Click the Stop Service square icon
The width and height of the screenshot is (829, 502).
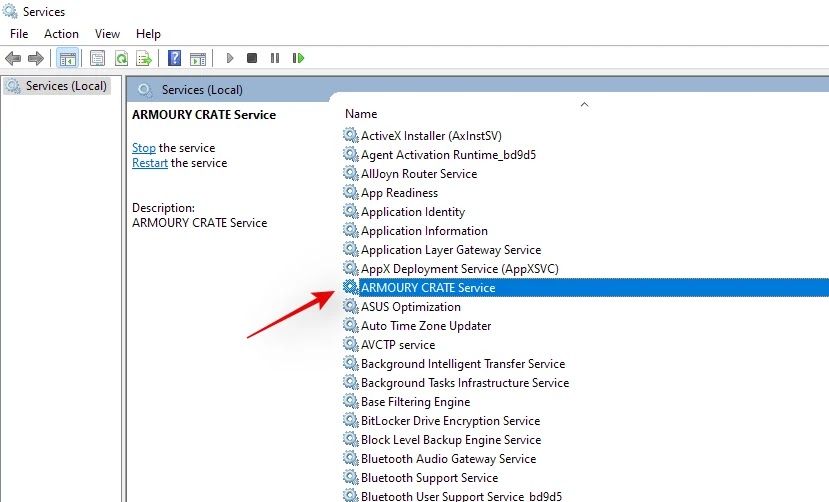[252, 58]
